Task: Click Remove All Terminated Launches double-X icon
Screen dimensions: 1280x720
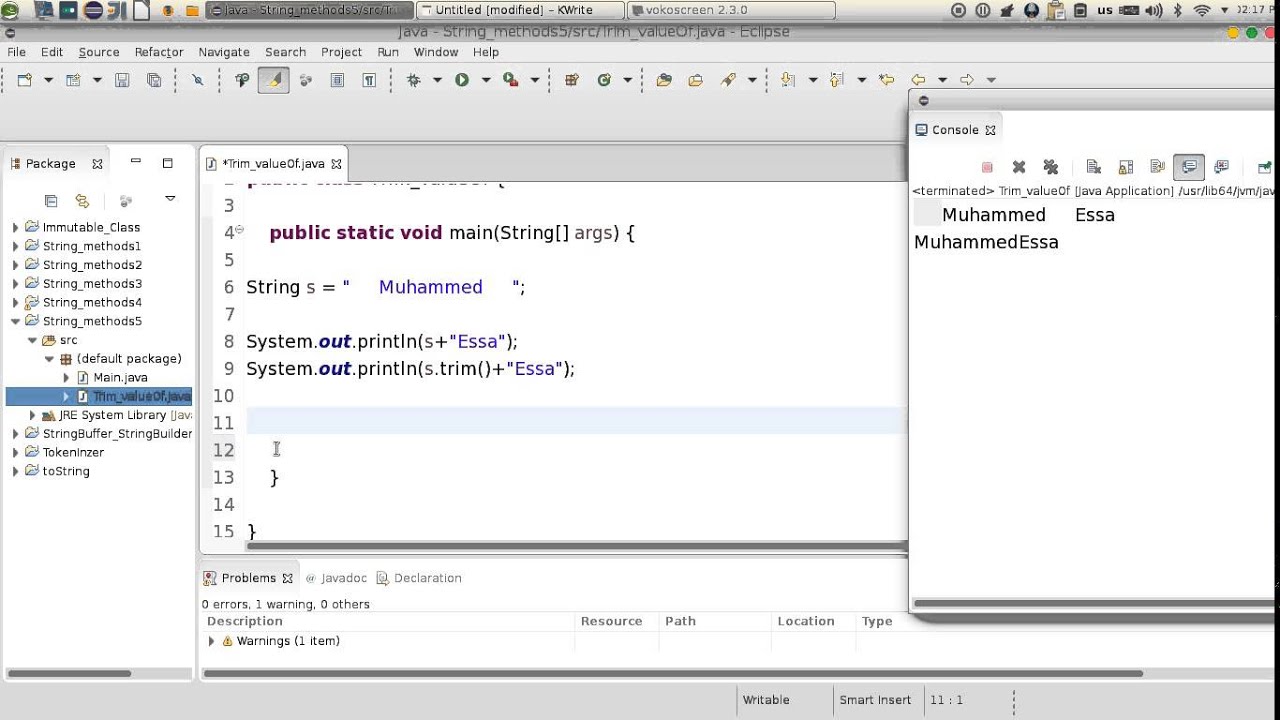Action: coord(1050,167)
